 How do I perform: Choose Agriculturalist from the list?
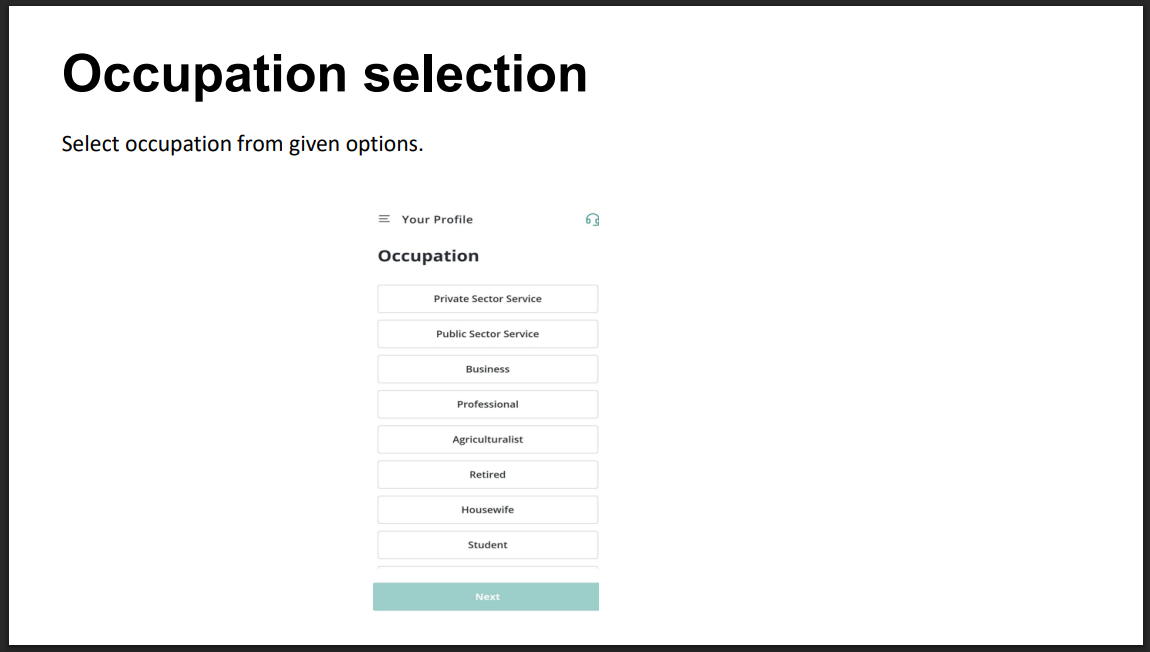488,439
